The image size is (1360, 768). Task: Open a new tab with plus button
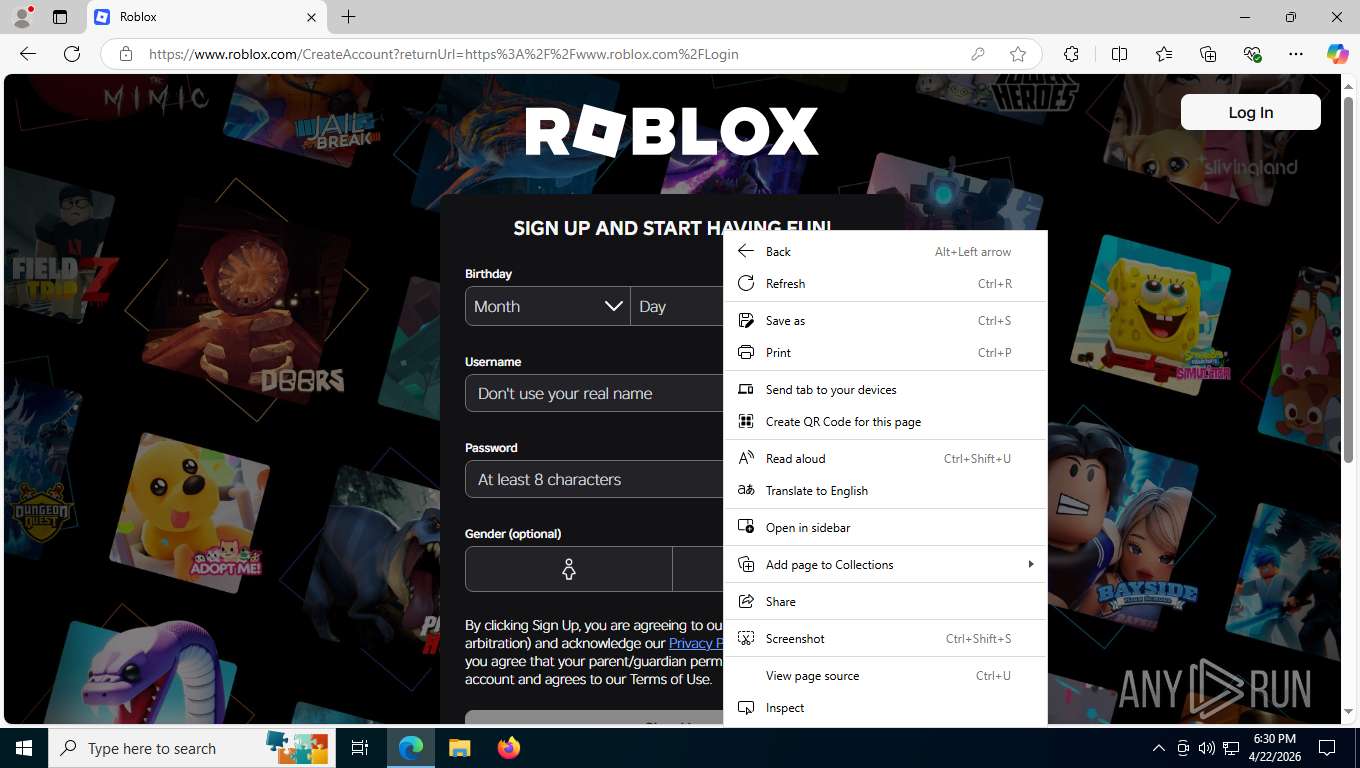(348, 17)
